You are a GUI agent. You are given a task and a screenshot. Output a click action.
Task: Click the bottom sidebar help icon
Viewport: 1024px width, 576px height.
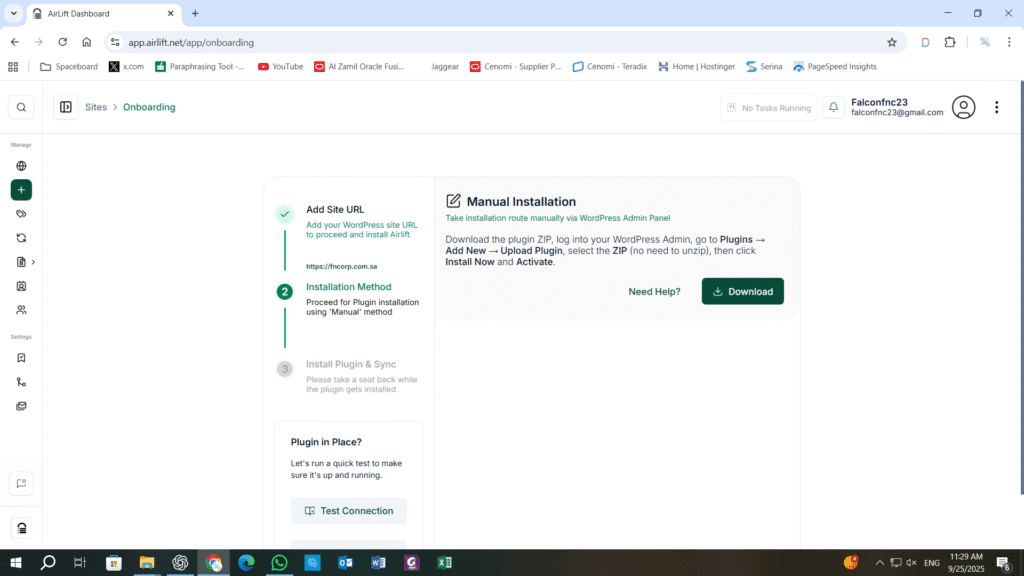[x=22, y=528]
